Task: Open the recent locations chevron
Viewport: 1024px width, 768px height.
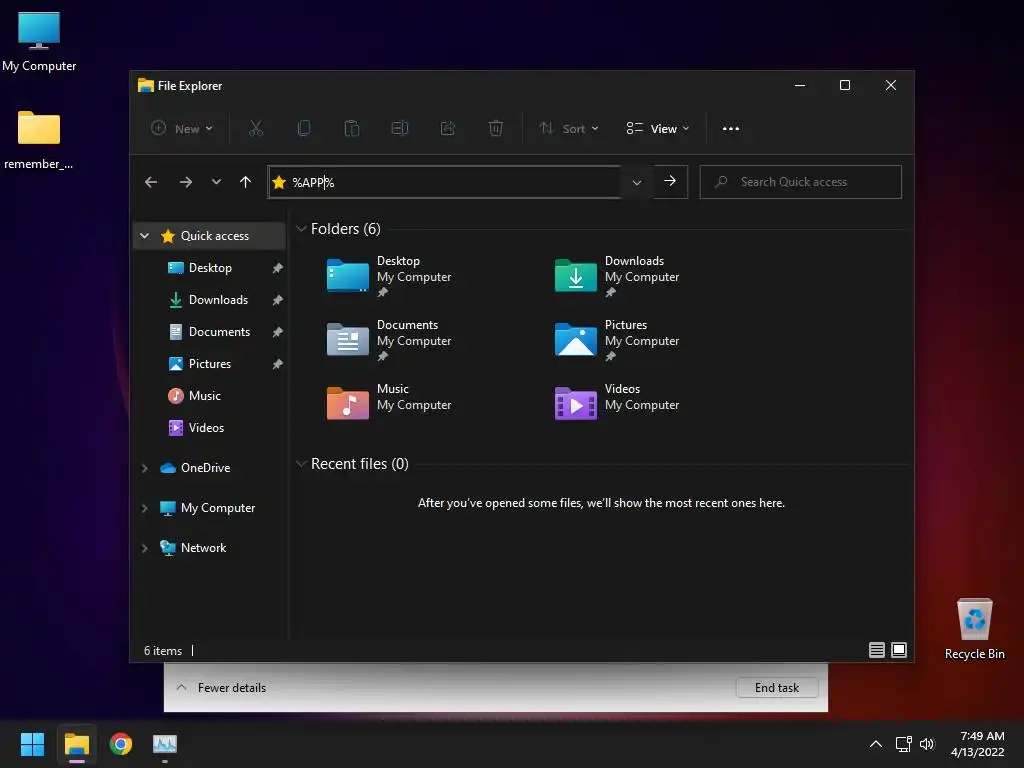Action: (216, 182)
